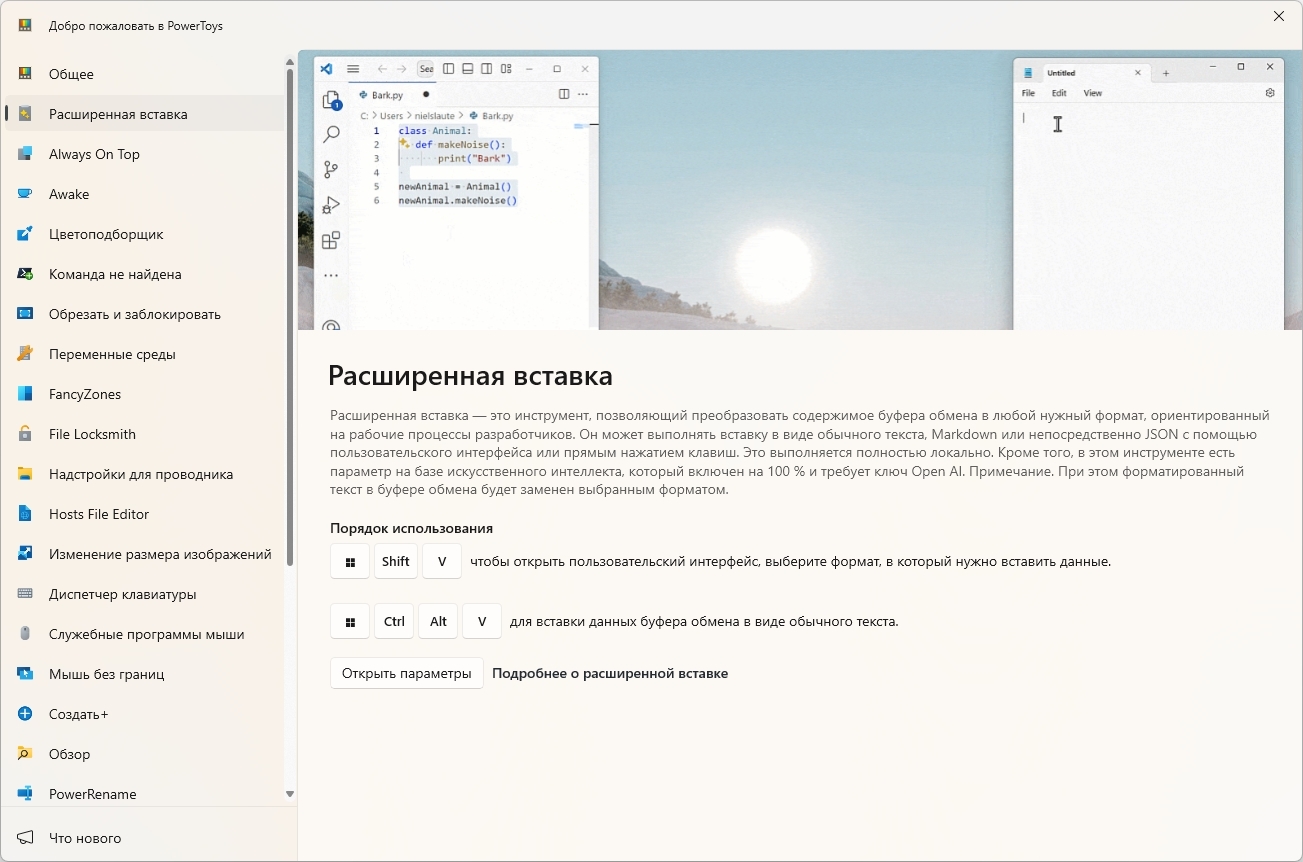Click the Команда не найдена icon
This screenshot has width=1303, height=862.
26,274
